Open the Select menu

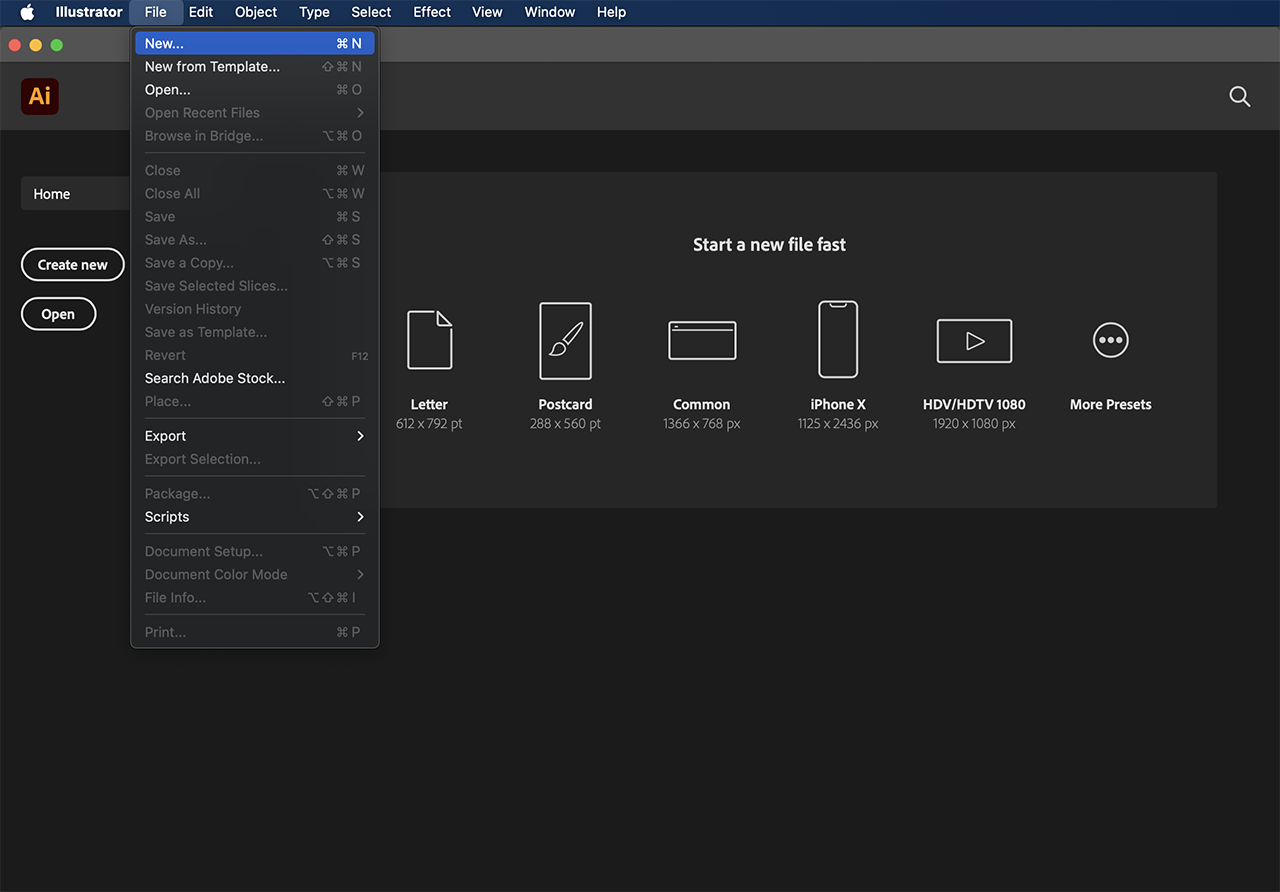pyautogui.click(x=371, y=12)
